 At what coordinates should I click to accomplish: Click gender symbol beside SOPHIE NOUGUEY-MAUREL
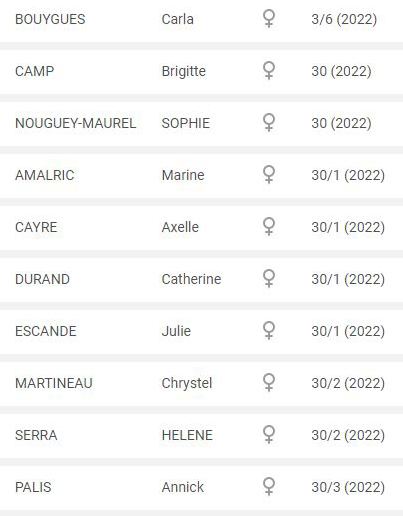269,122
